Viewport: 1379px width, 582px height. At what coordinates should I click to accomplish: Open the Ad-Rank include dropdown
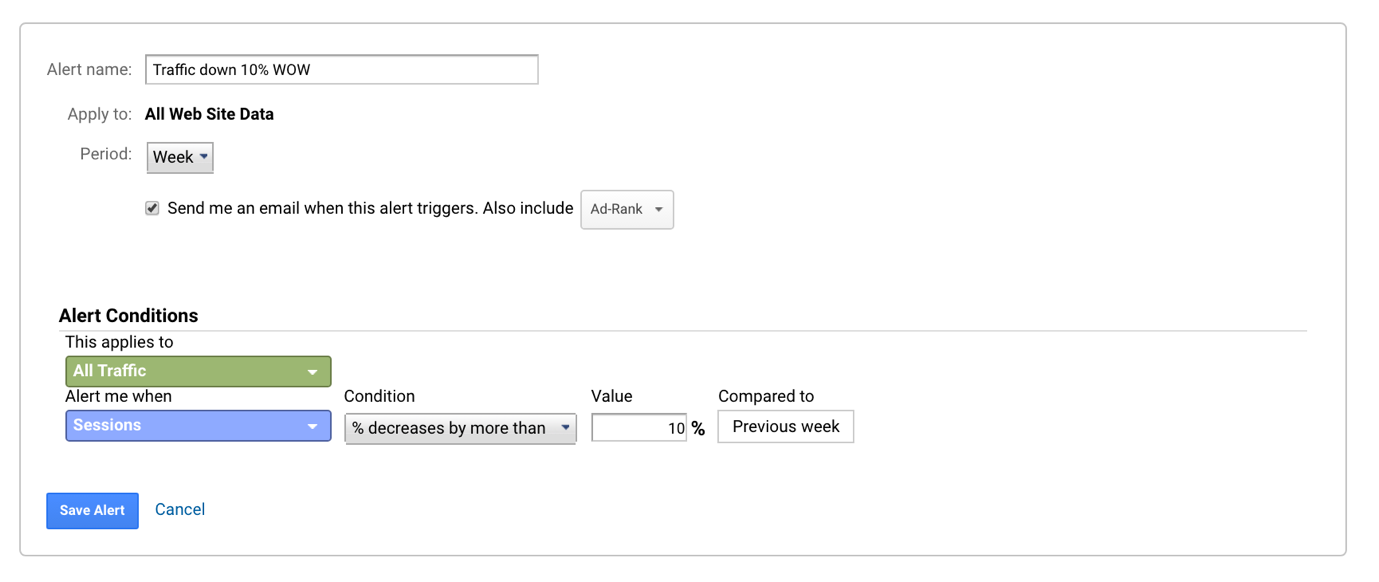click(627, 210)
